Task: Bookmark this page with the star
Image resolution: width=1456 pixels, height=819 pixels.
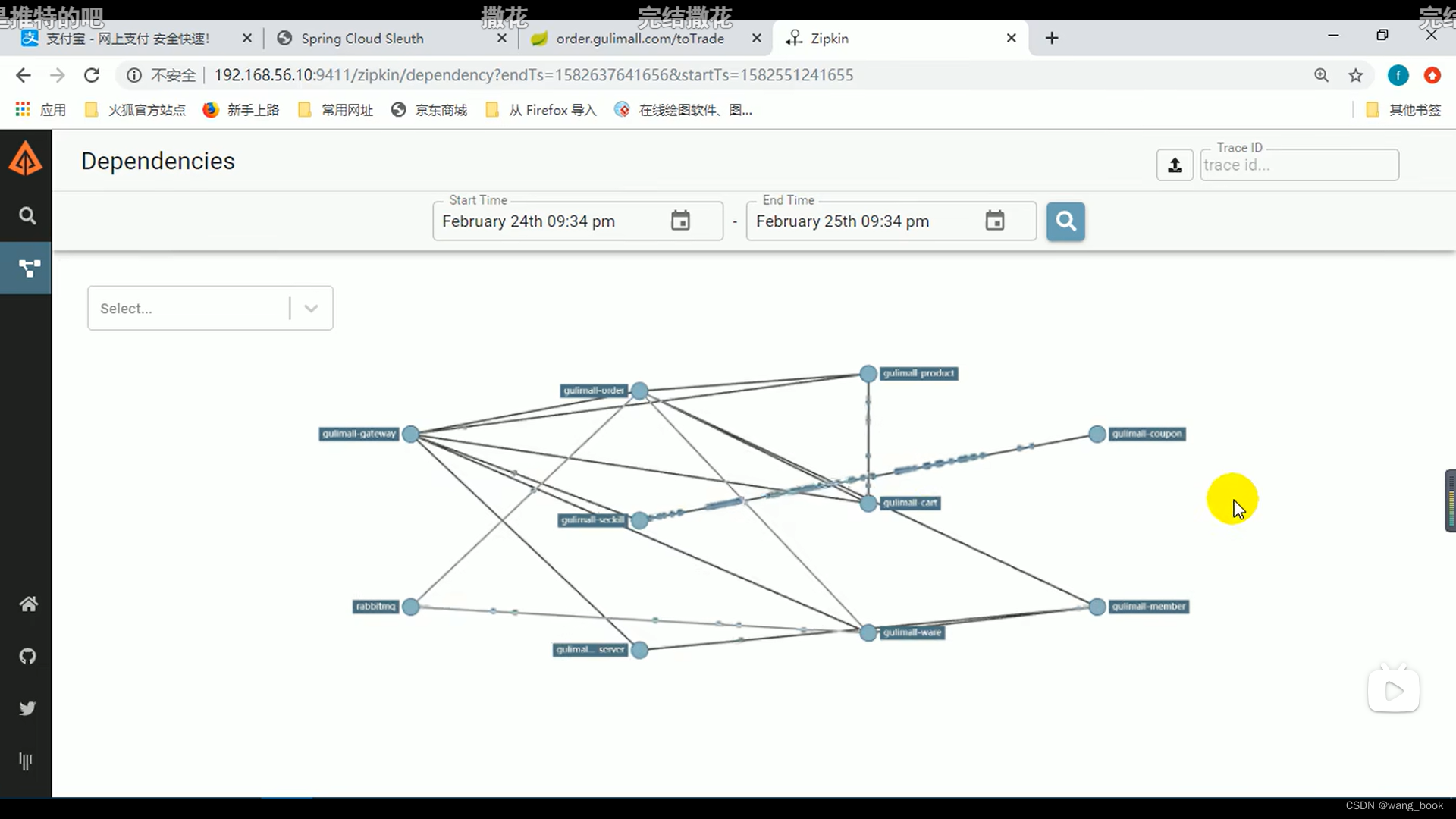Action: pyautogui.click(x=1356, y=75)
